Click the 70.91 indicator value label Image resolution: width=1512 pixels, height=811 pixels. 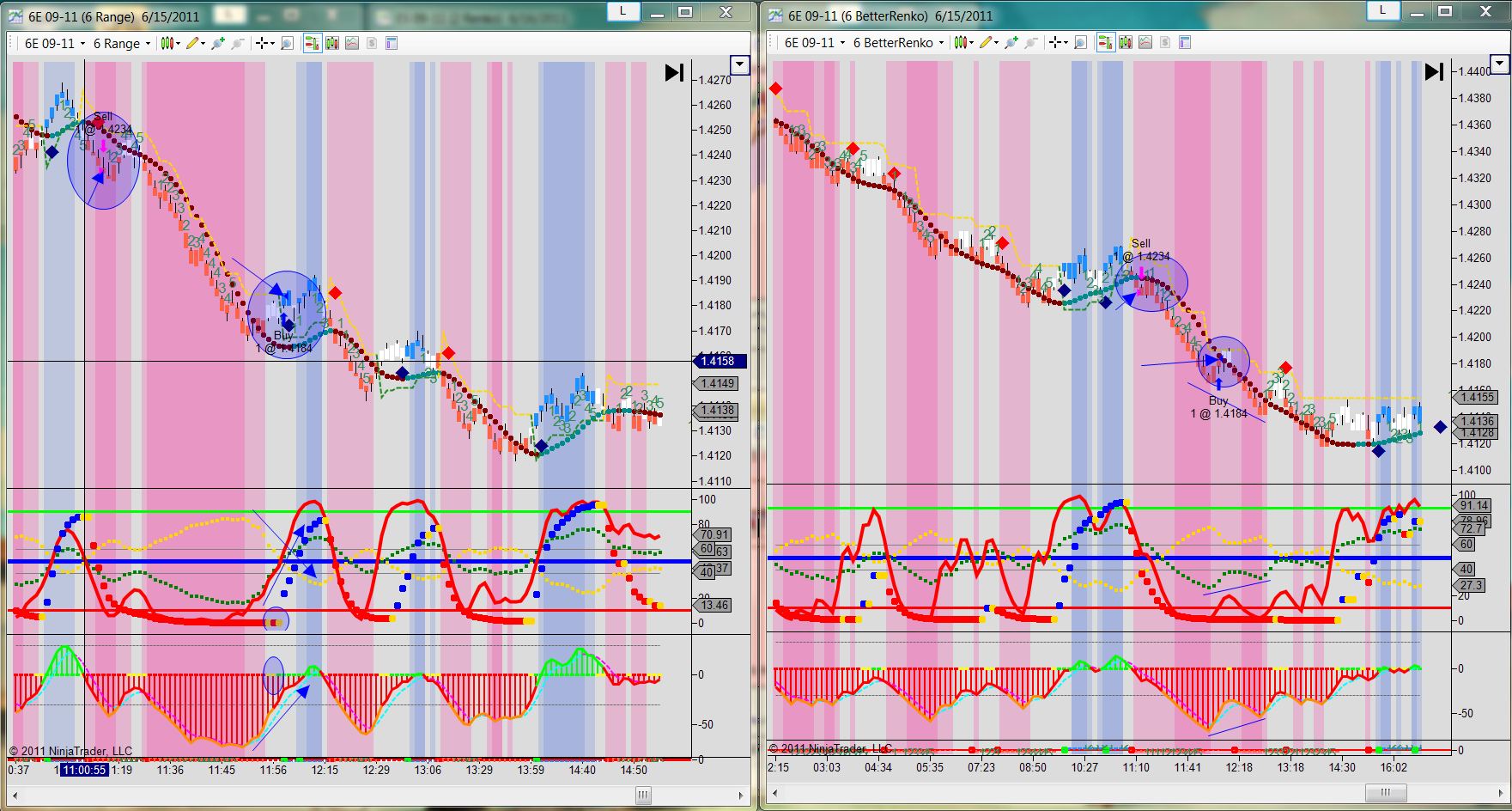coord(713,534)
